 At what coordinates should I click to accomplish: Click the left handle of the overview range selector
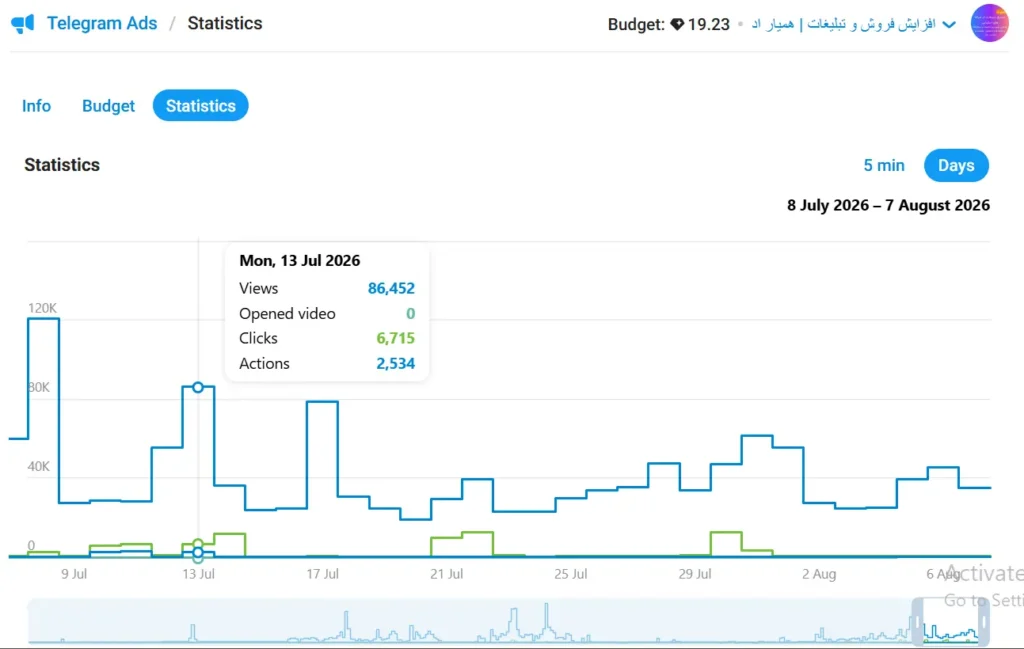click(x=917, y=622)
